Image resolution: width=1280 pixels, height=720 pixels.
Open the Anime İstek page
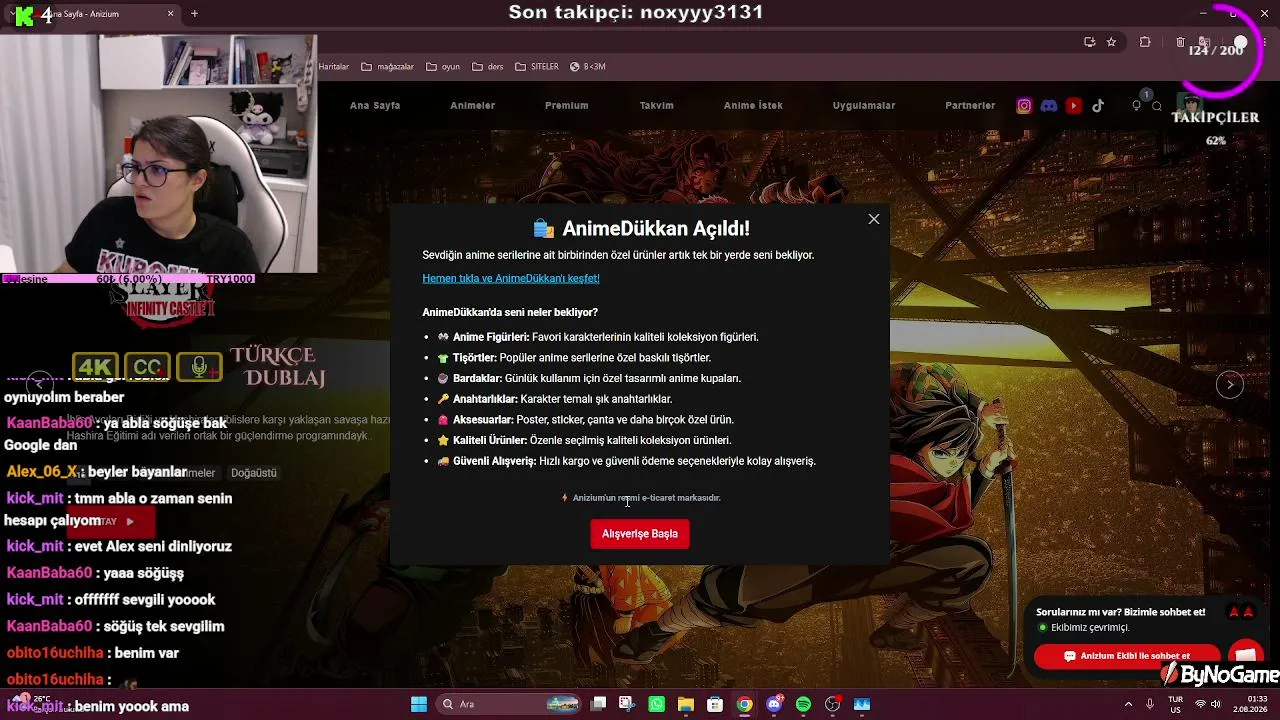(753, 105)
